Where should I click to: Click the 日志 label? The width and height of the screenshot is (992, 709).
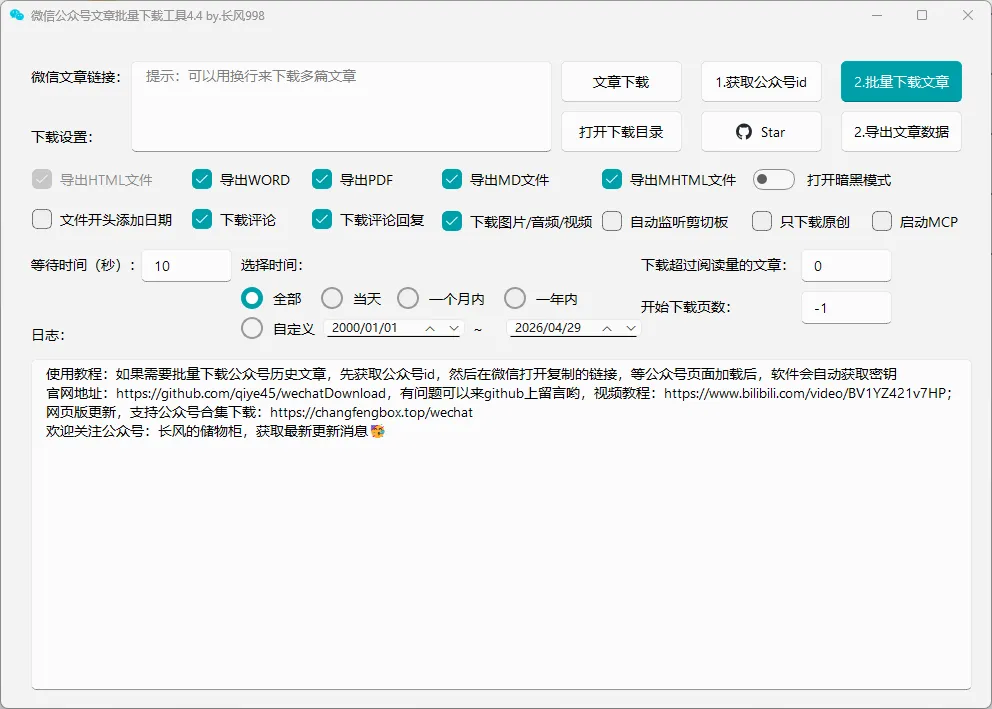click(x=48, y=335)
